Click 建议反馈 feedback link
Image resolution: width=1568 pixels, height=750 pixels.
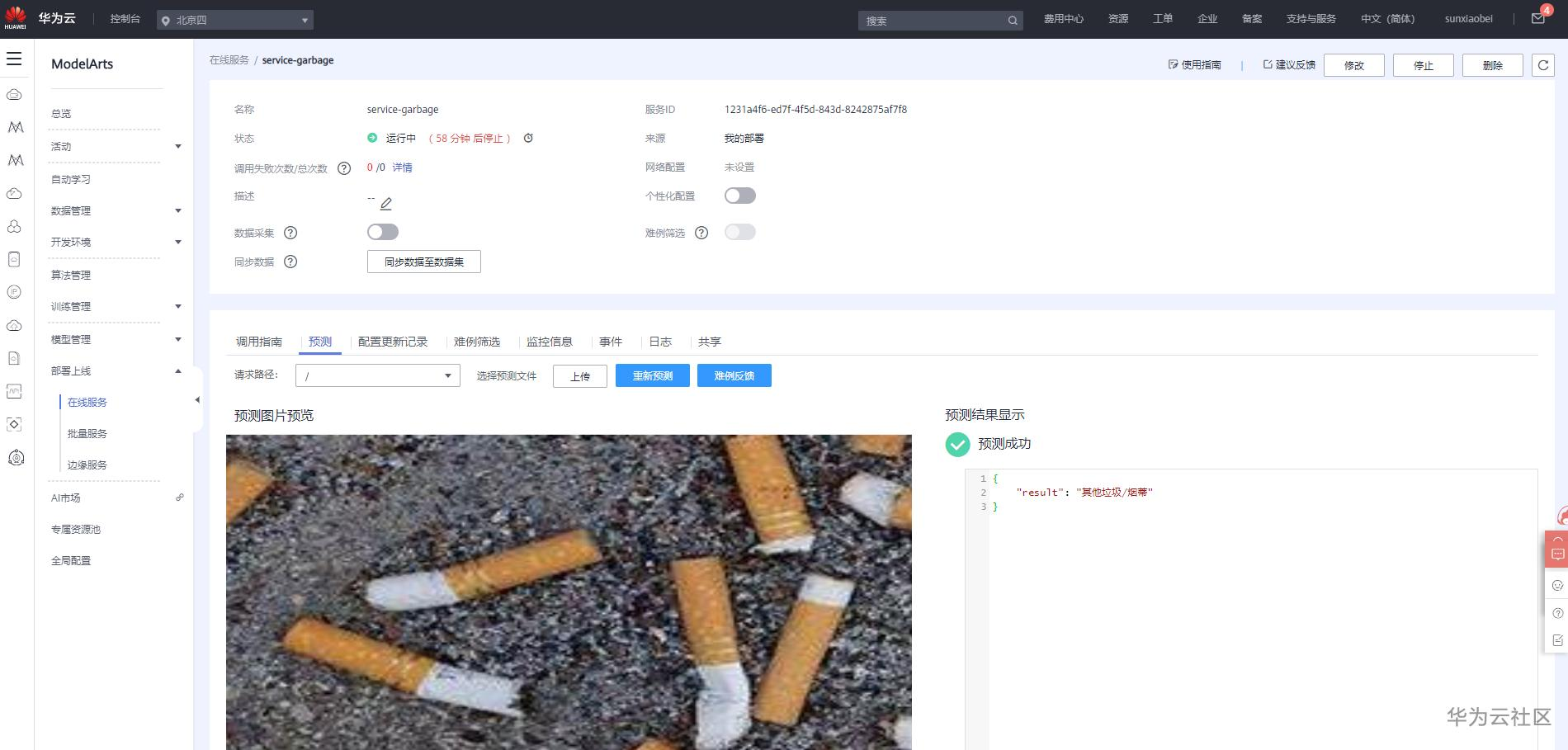[1289, 64]
